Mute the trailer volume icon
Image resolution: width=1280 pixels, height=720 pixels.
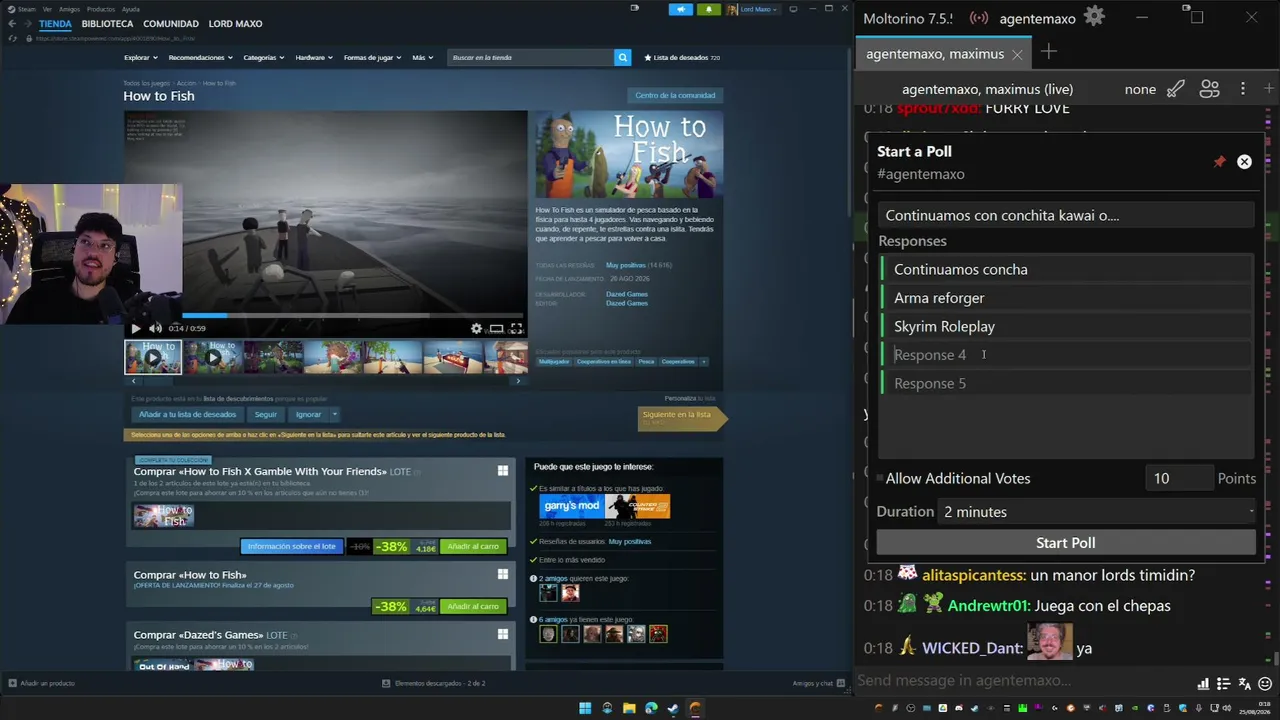(x=155, y=328)
